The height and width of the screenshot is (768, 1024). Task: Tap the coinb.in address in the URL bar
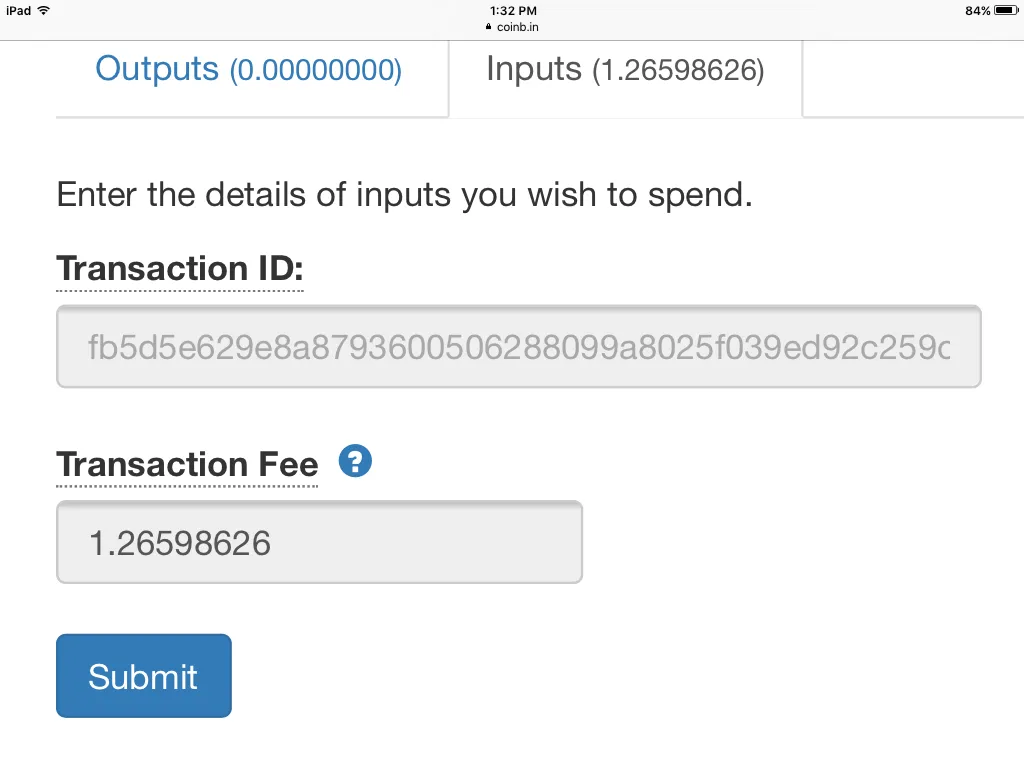click(518, 27)
